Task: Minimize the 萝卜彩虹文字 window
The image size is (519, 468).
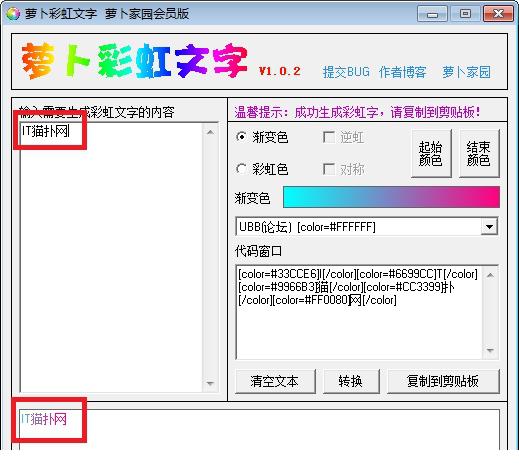Action: click(x=432, y=14)
